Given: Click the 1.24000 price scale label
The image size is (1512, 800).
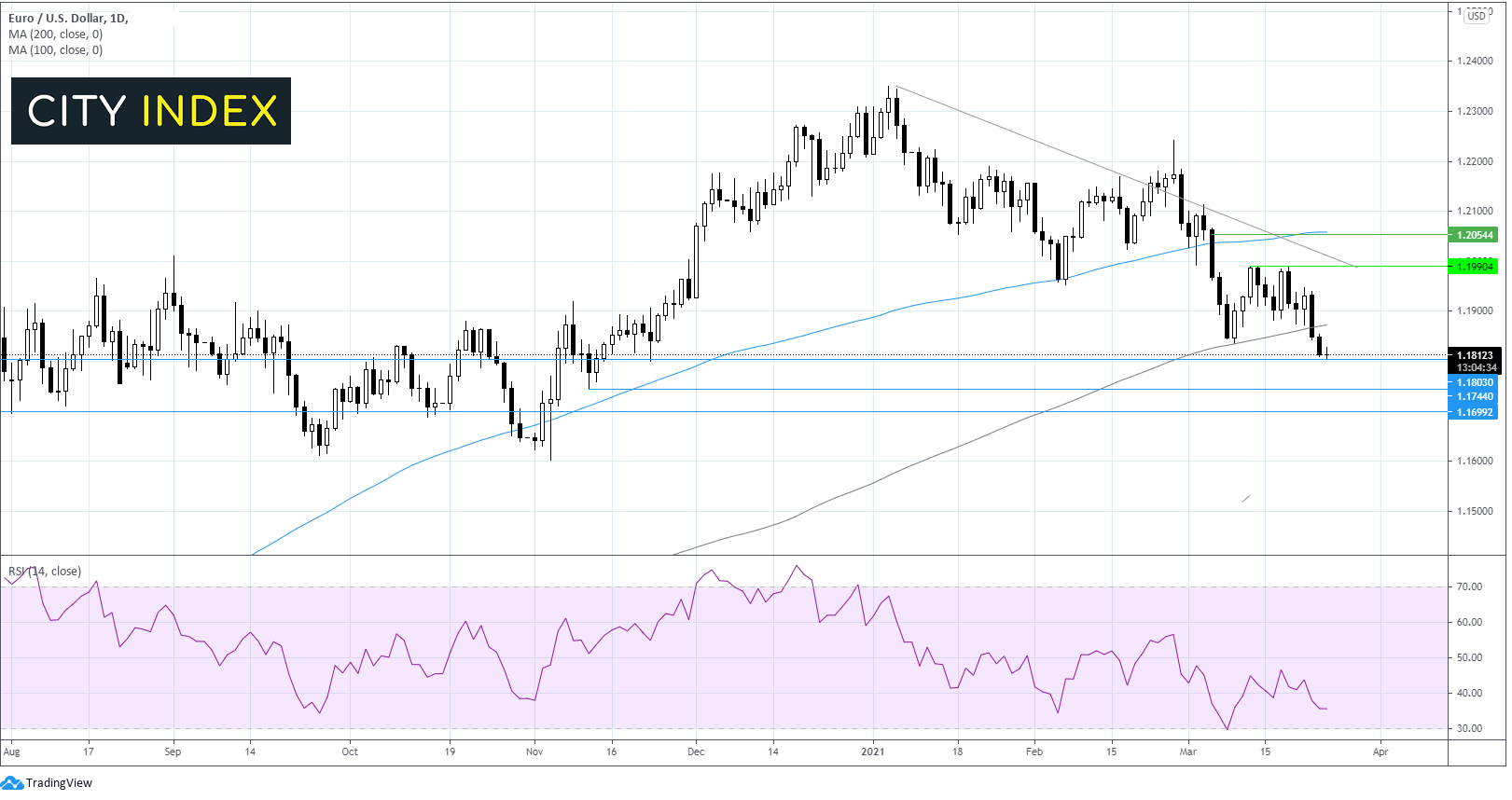Looking at the screenshot, I should [x=1475, y=62].
